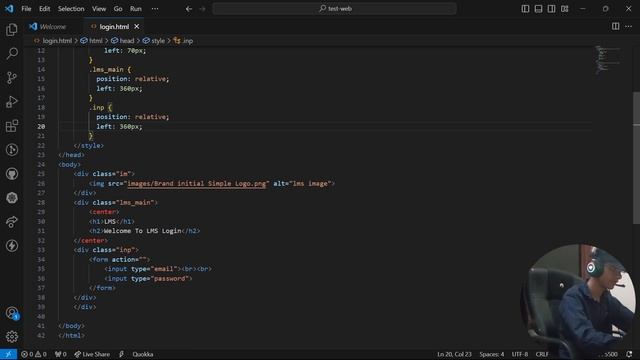This screenshot has height=360, width=640.
Task: Open the Search view in activity bar
Action: [x=12, y=53]
